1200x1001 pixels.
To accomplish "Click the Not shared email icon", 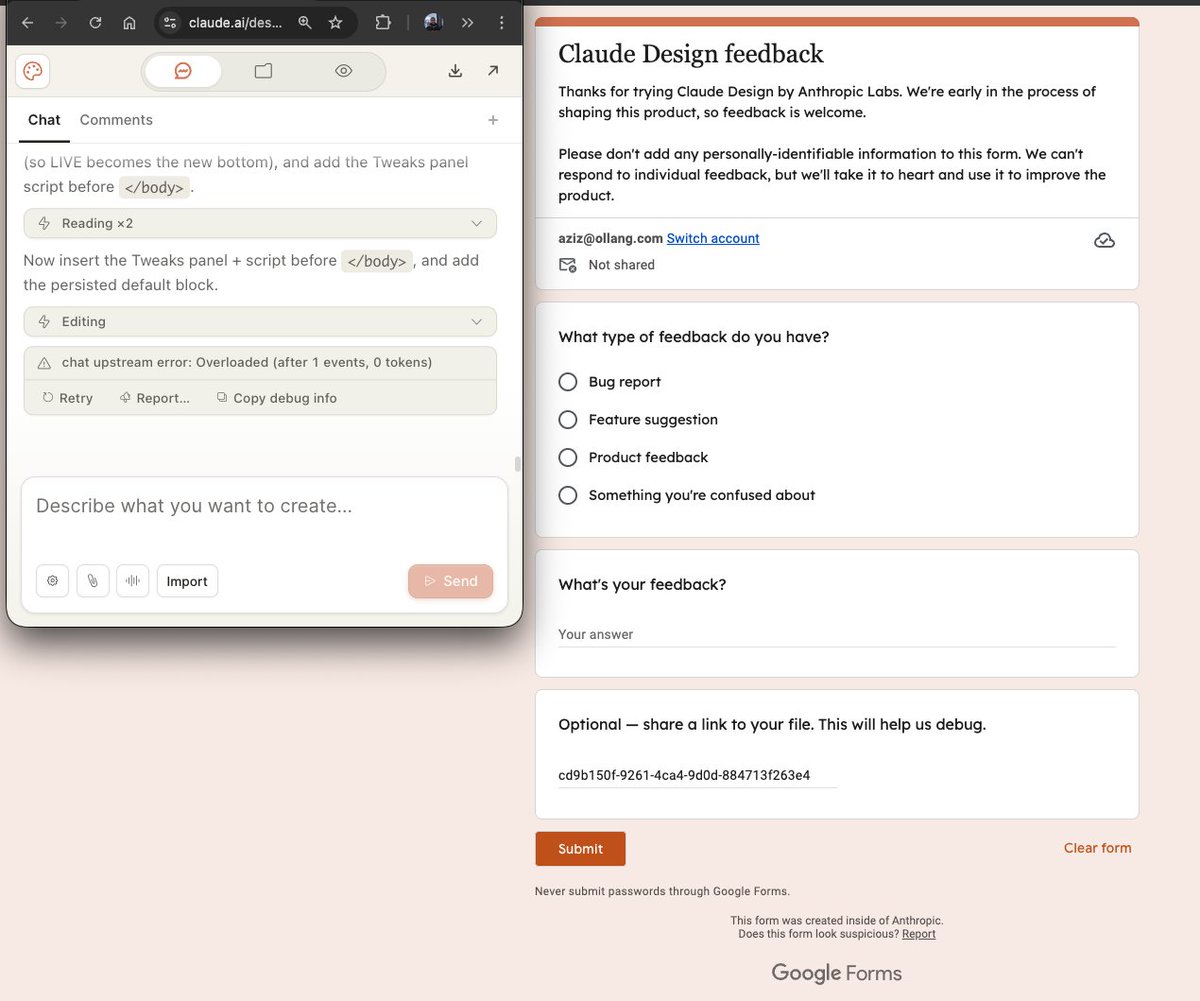I will tap(567, 265).
